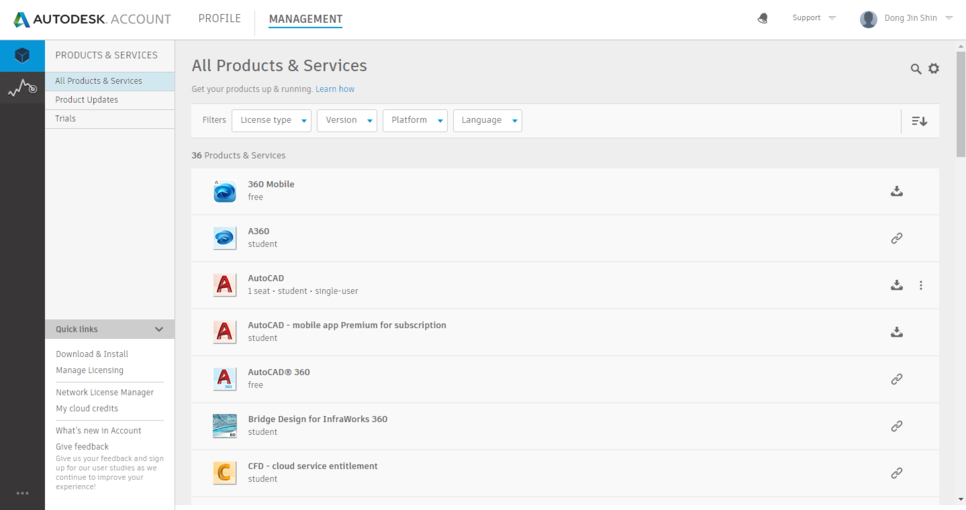Click the page vertical scrollbar thumb
This screenshot has height=510, width=966.
click(x=960, y=104)
